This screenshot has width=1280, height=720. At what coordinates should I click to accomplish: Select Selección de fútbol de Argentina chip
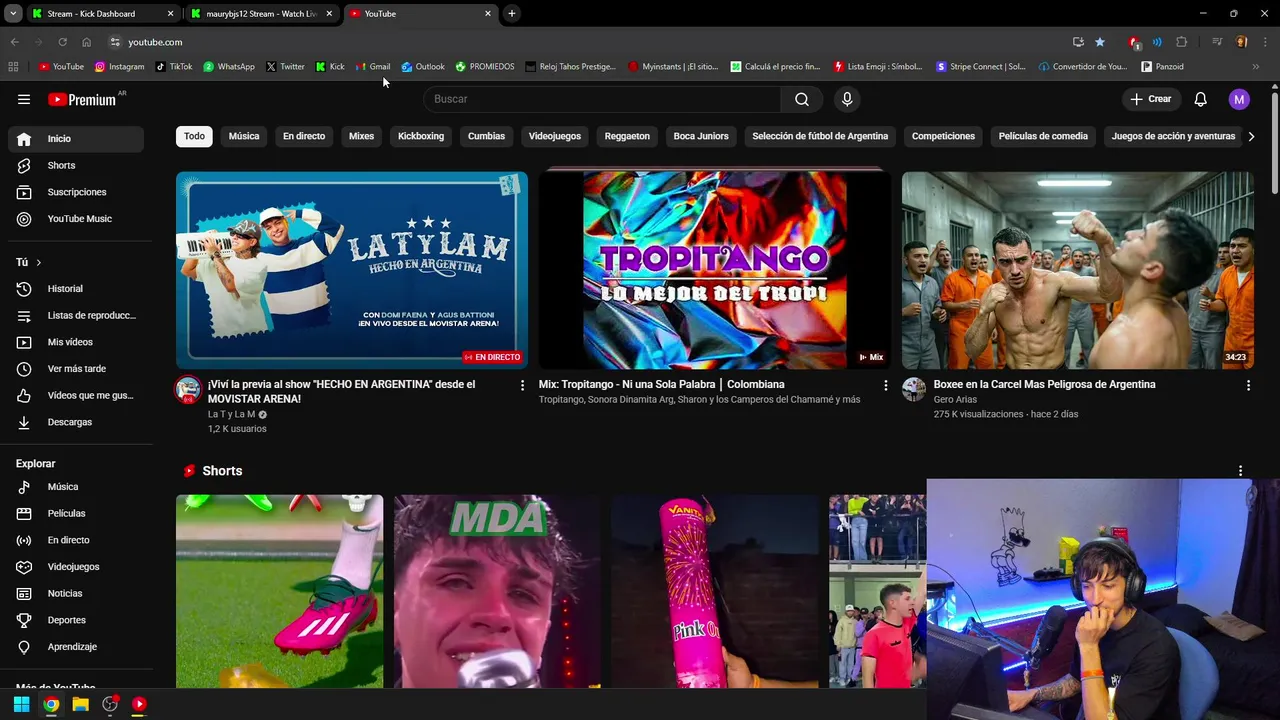(820, 136)
